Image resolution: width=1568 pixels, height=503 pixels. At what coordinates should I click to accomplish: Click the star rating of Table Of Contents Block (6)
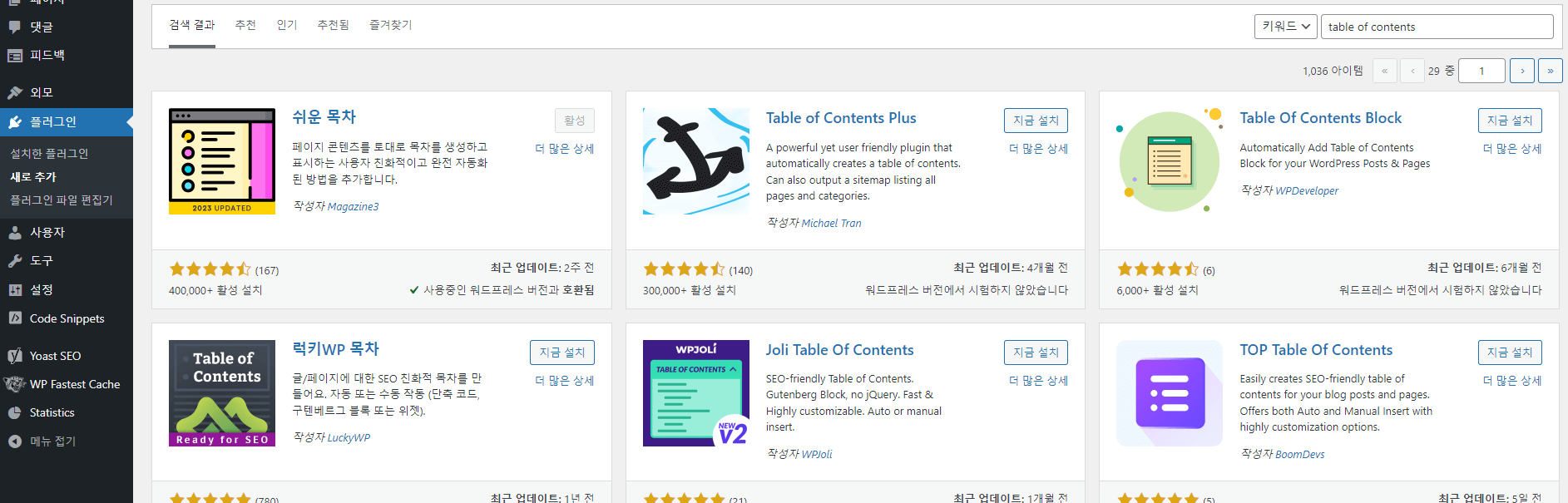(x=1158, y=269)
